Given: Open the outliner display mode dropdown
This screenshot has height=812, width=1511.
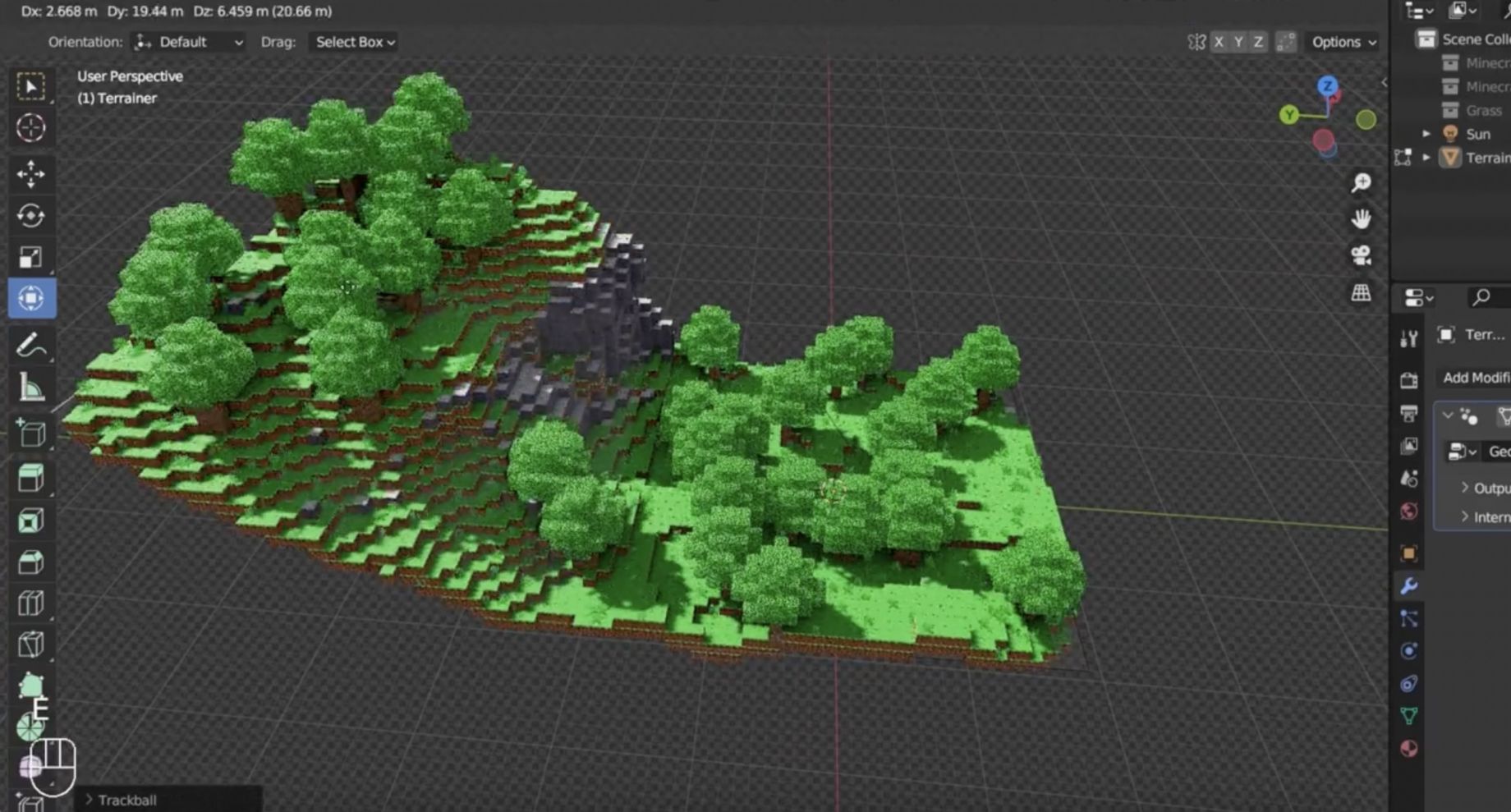Looking at the screenshot, I should tap(1463, 11).
